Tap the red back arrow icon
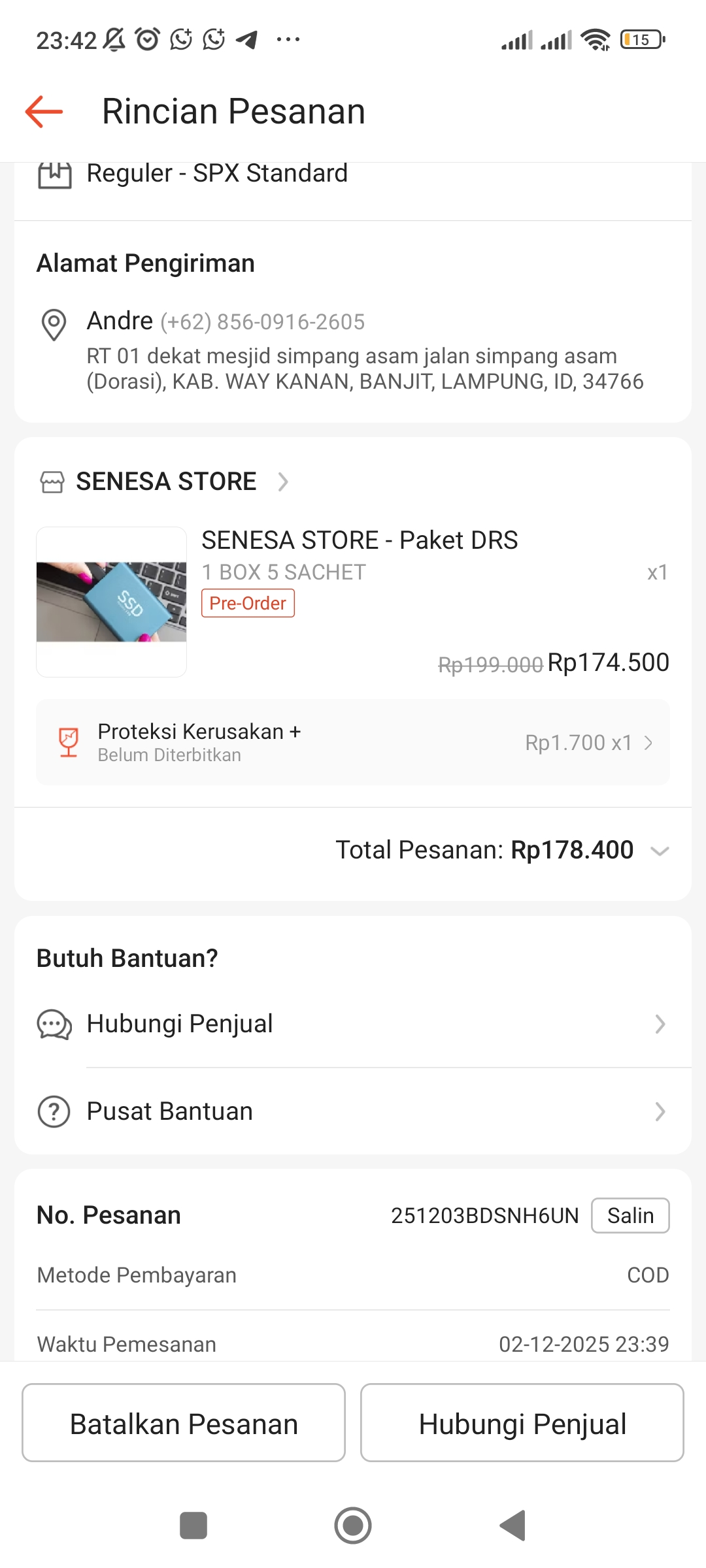 (44, 112)
